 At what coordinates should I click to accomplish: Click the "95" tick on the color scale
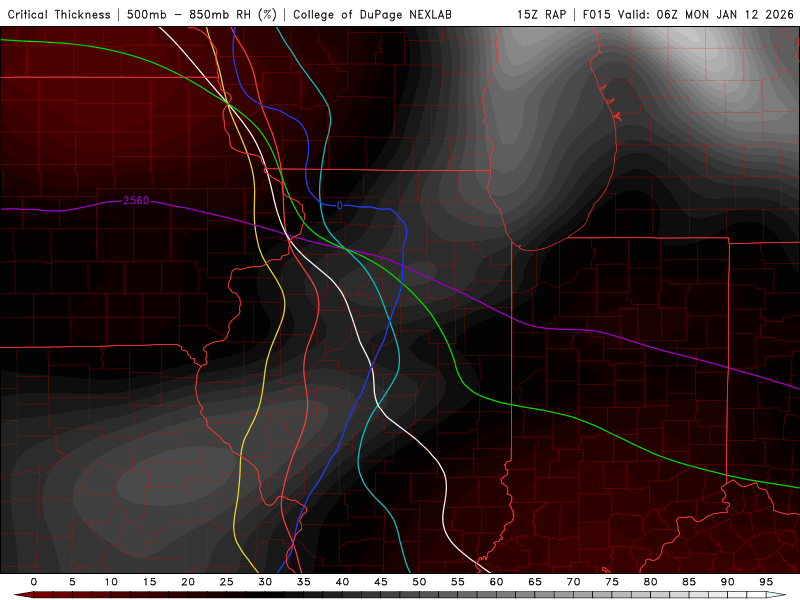tap(766, 582)
